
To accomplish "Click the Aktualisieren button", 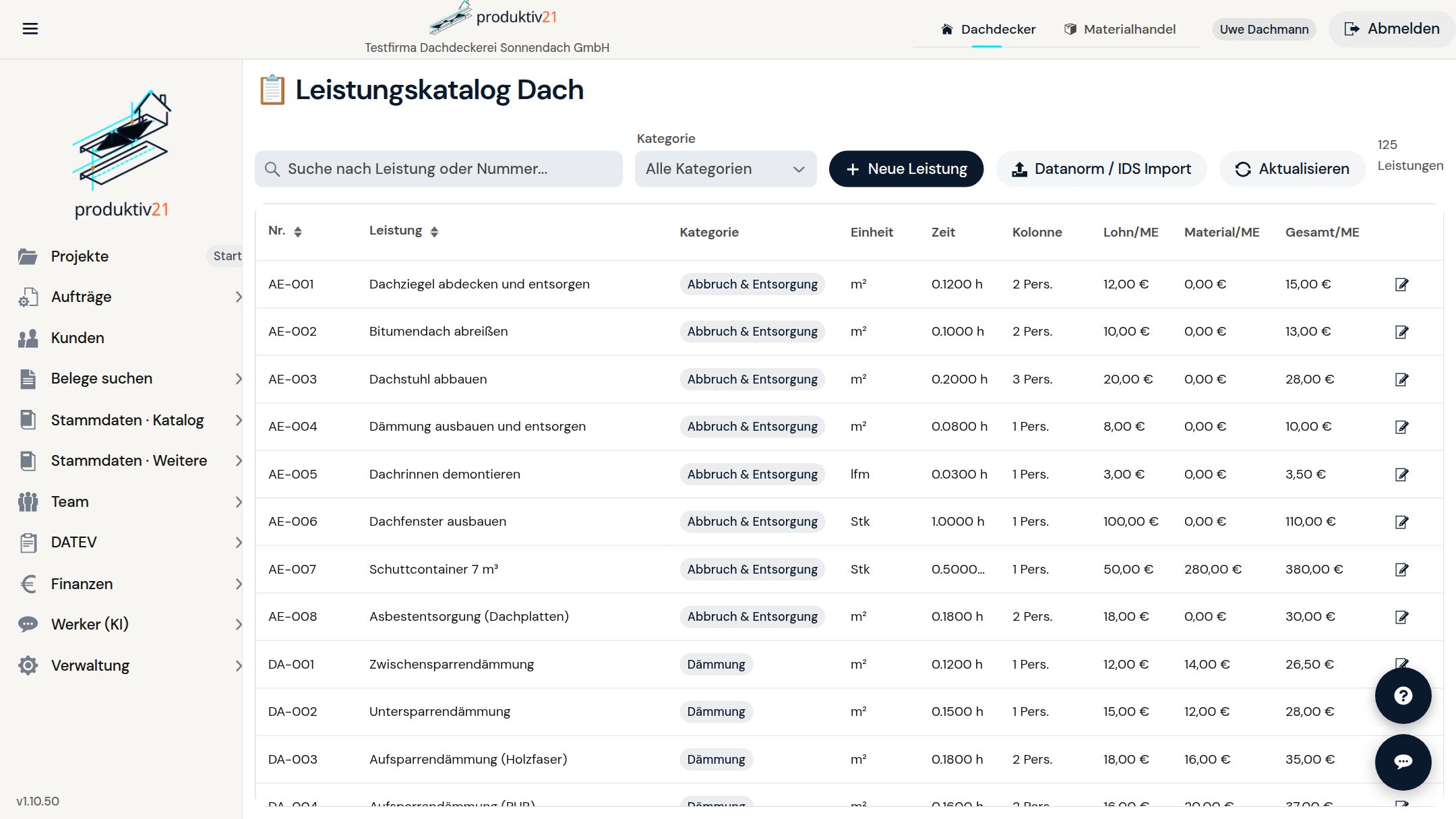I will click(1292, 169).
